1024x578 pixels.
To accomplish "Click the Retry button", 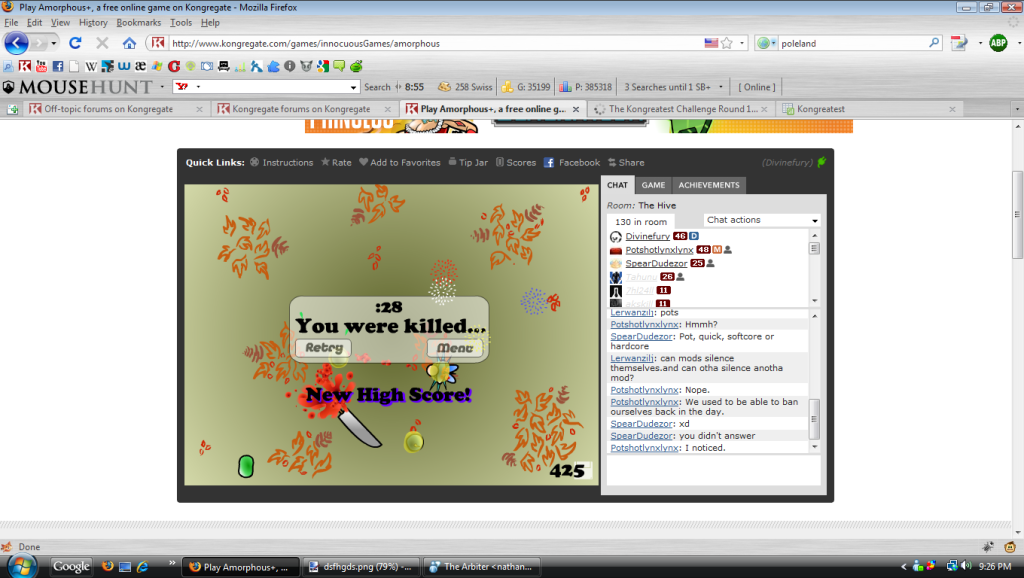I will 324,347.
